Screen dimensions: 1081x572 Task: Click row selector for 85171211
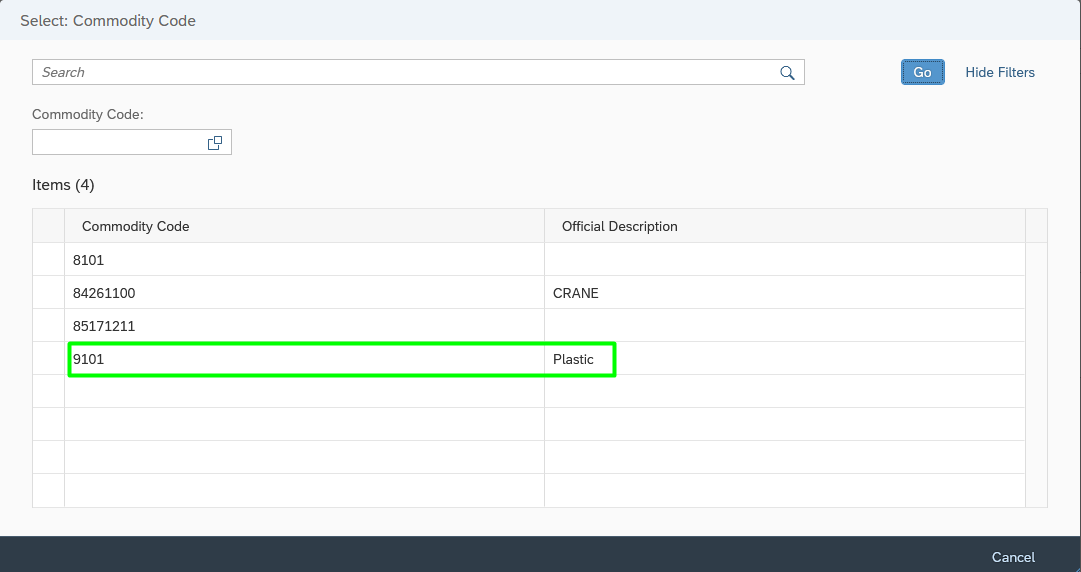tap(48, 325)
